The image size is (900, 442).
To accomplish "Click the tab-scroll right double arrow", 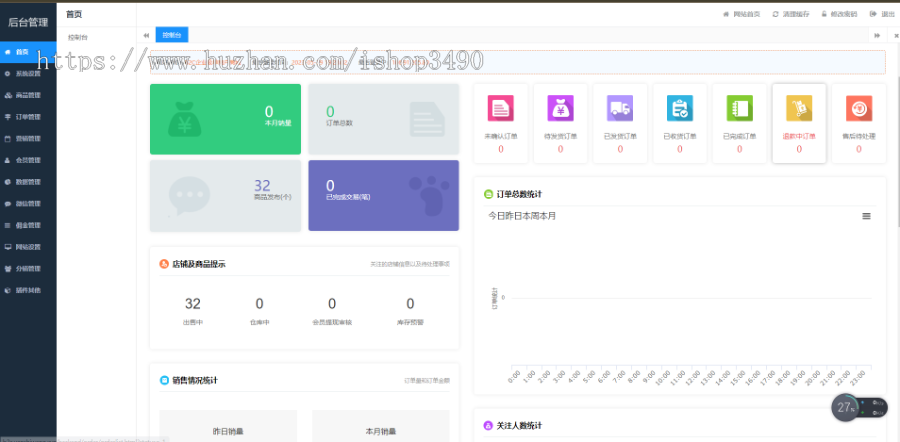I will point(877,36).
